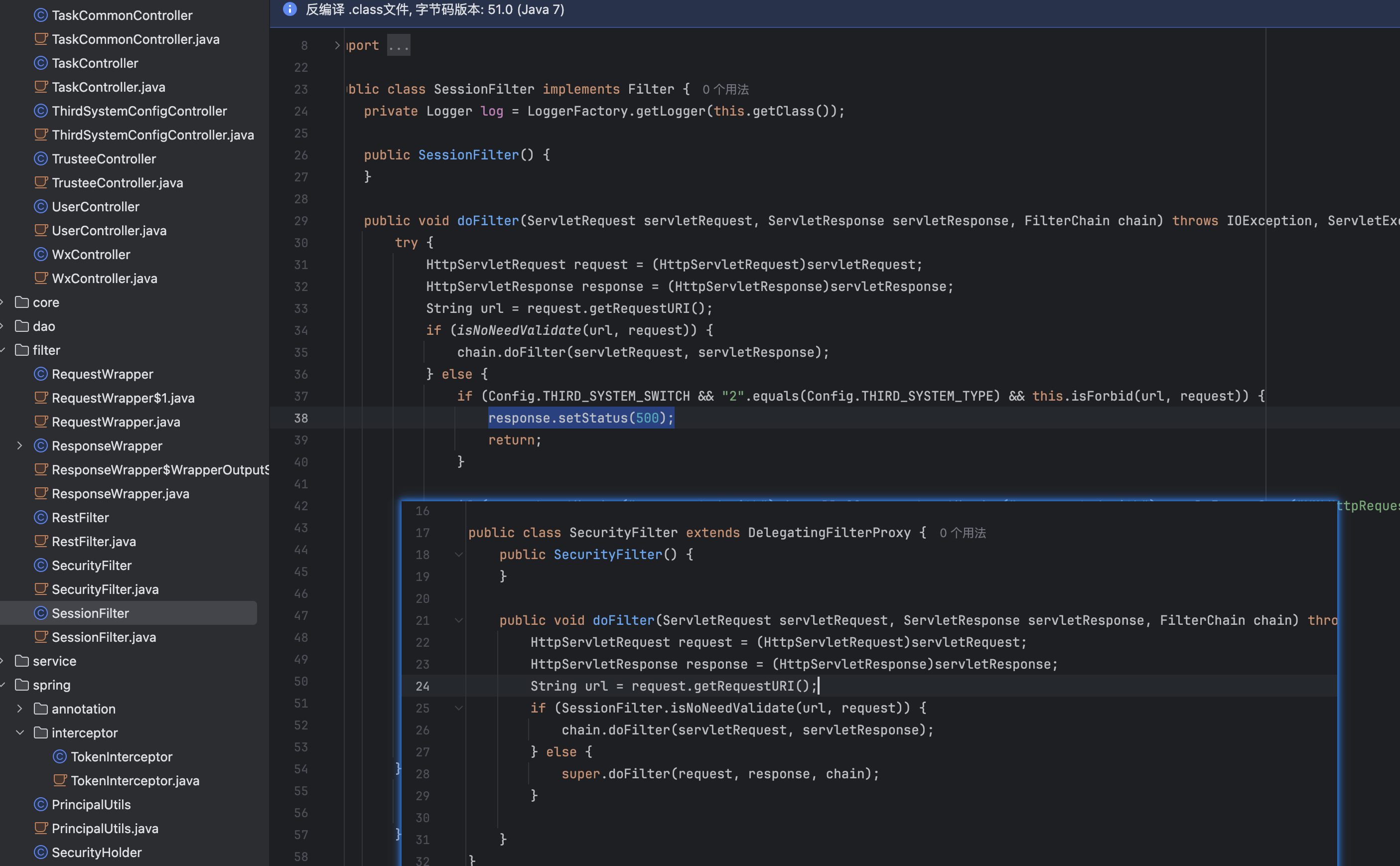Image resolution: width=1400 pixels, height=866 pixels.
Task: Select RequestWrapper class in tree
Action: [102, 374]
